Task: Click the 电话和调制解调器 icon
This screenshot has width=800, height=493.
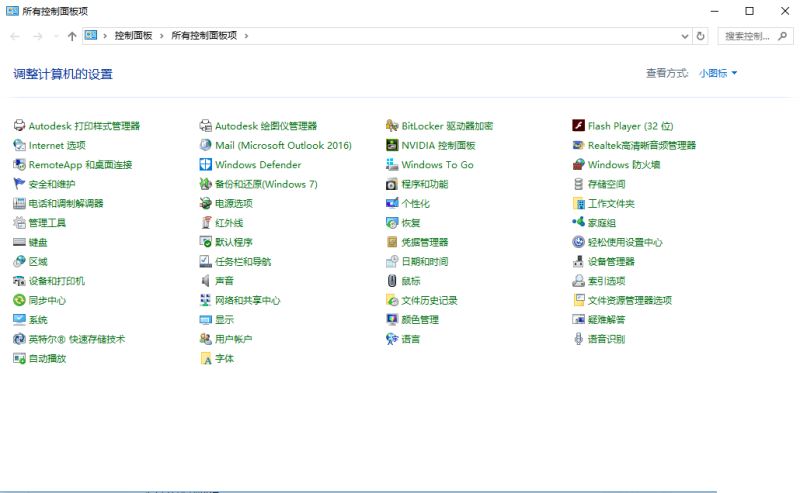Action: tap(19, 203)
